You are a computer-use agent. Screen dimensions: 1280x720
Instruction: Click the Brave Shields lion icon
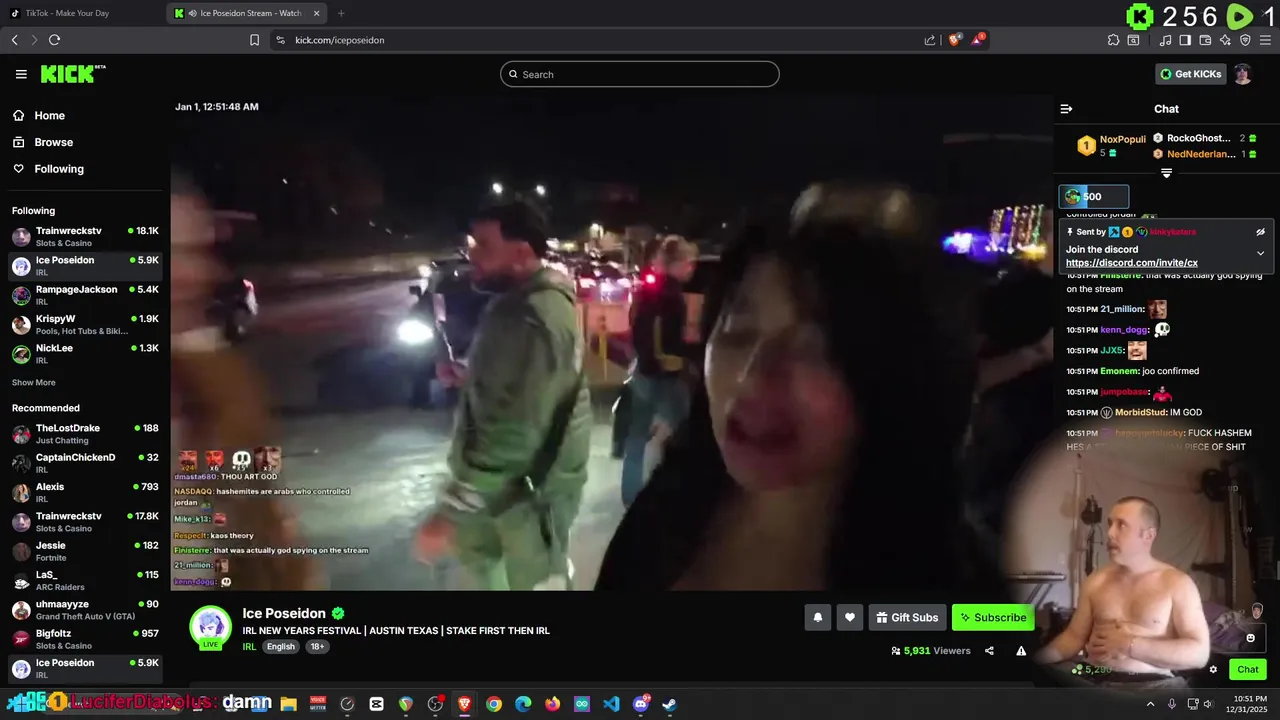[x=955, y=40]
